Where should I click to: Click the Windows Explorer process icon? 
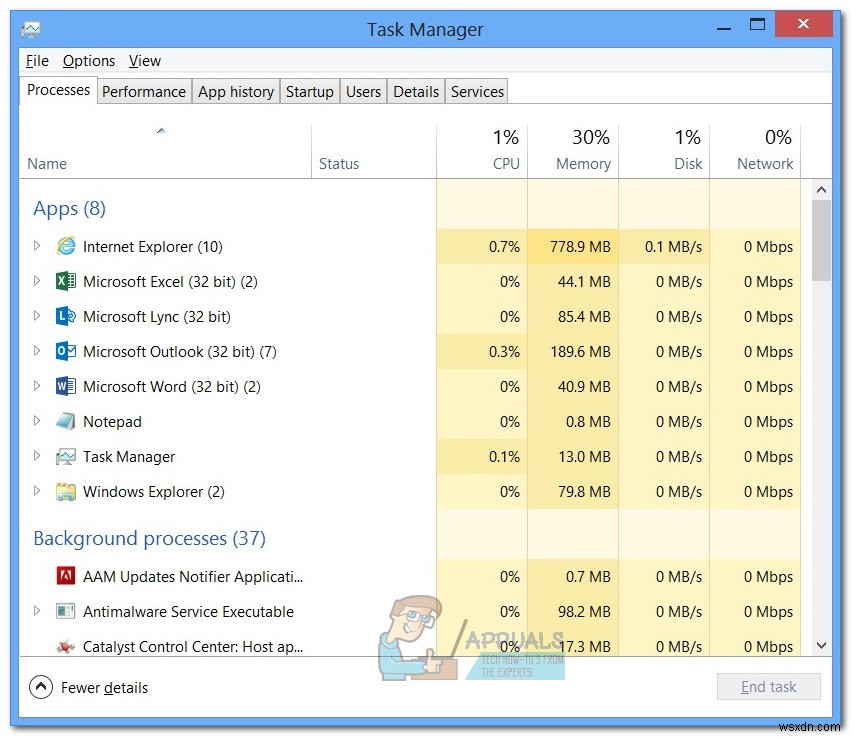65,491
